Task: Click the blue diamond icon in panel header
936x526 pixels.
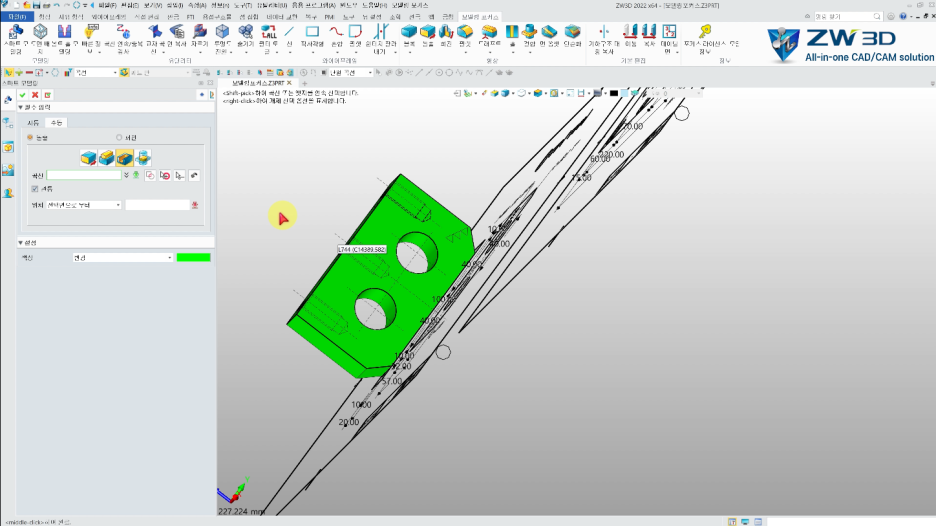Action: tap(202, 95)
